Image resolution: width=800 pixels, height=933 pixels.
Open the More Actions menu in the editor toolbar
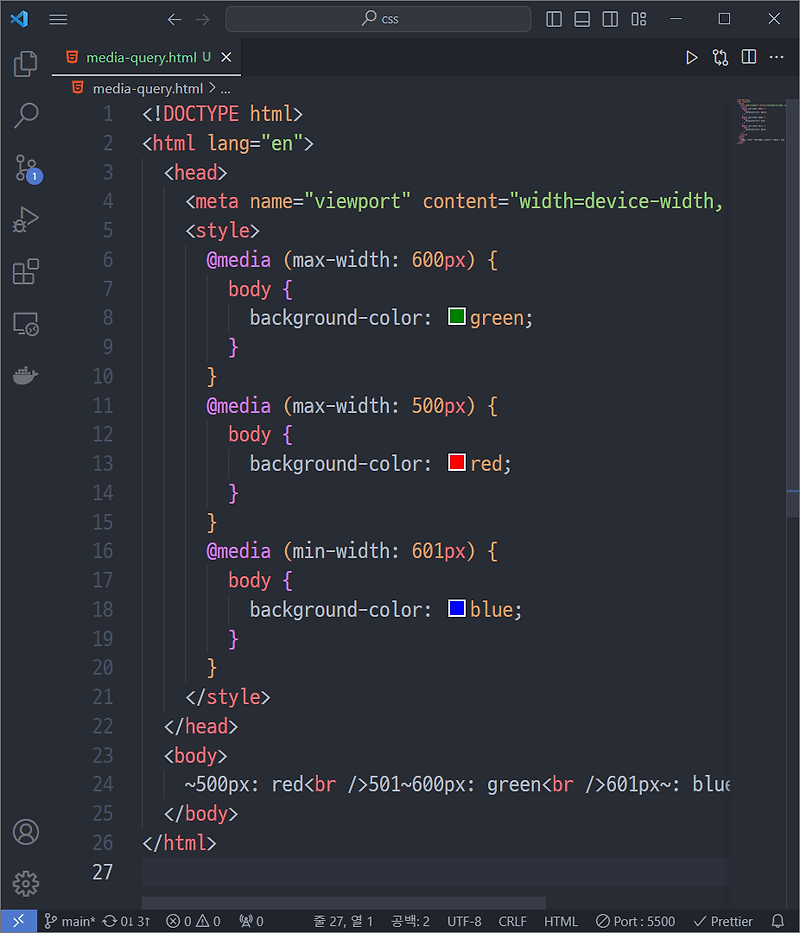[x=777, y=57]
